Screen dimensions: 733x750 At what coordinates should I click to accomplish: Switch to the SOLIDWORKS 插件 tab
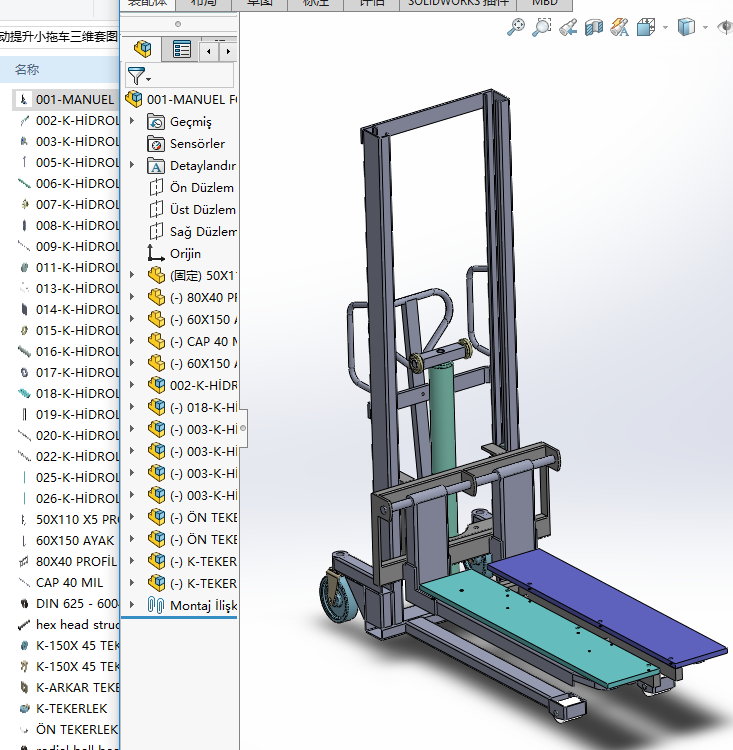coord(459,3)
